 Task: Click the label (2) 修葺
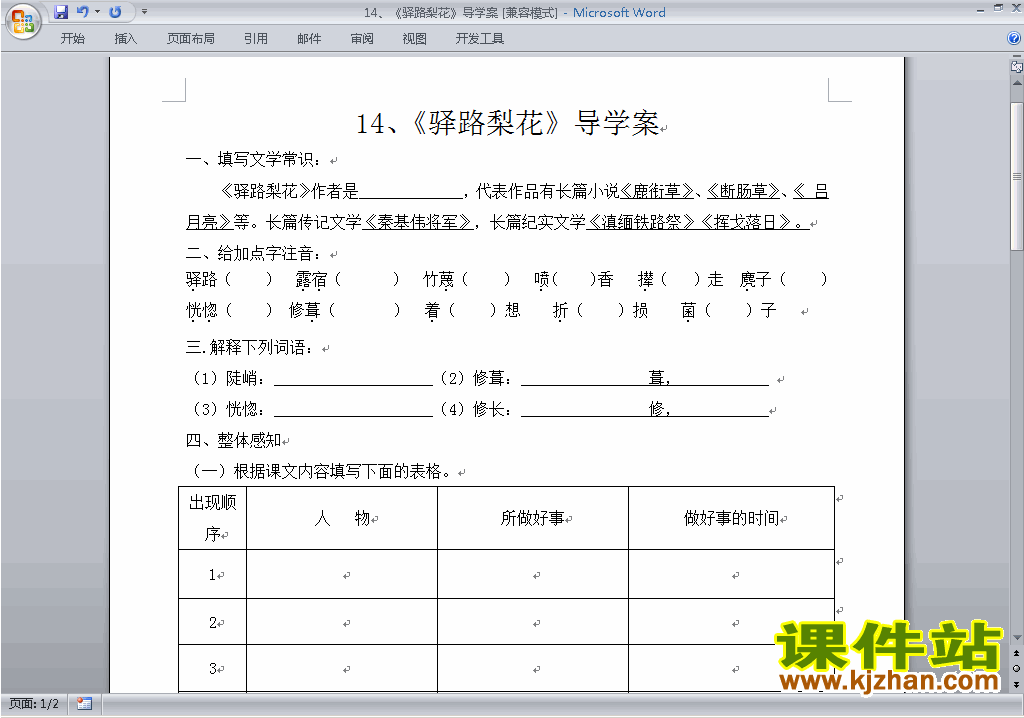[x=477, y=378]
